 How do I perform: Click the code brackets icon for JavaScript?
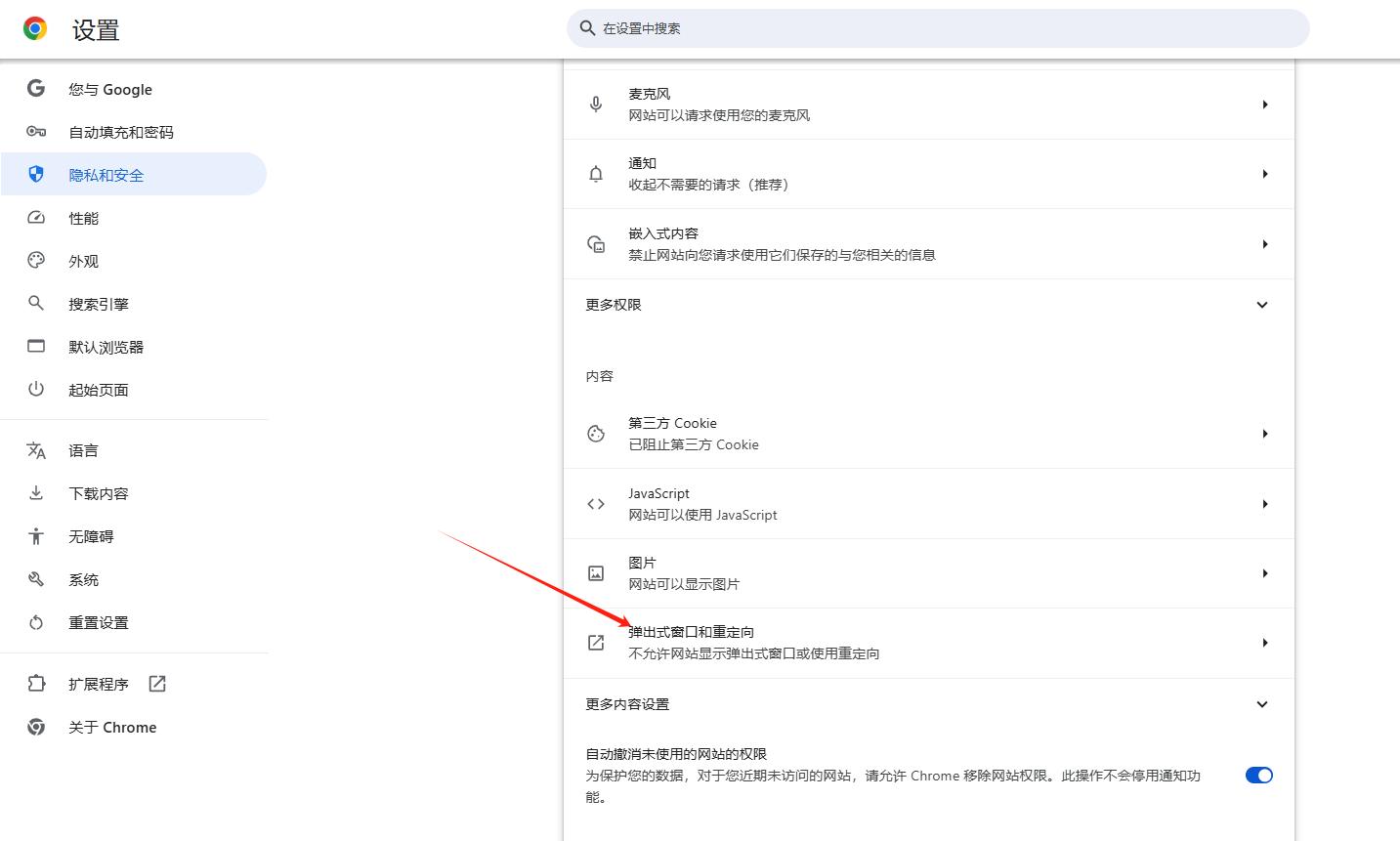pos(596,504)
